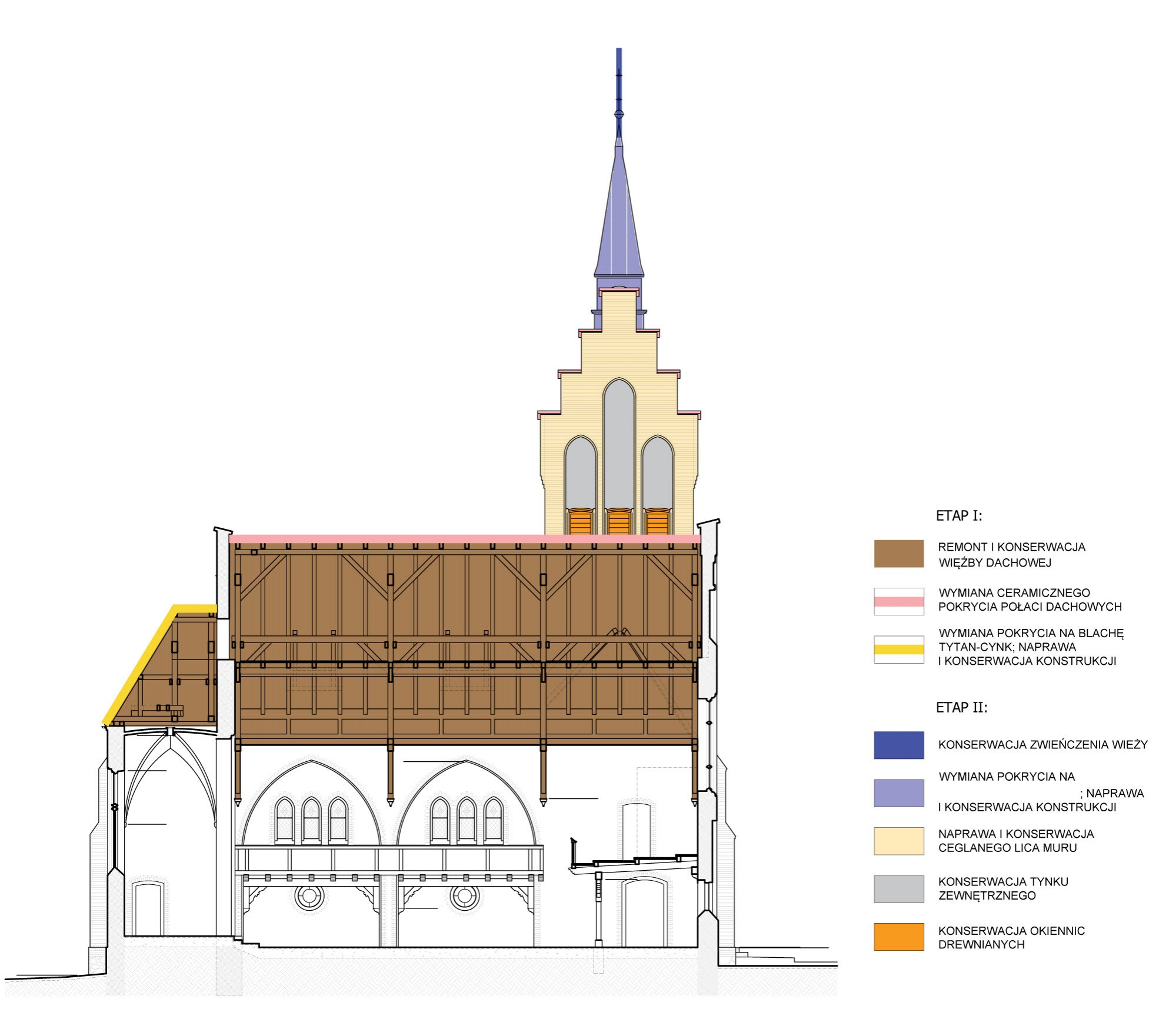Click the cream brick wall face swatch
Viewport: 1176px width, 1019px height.
click(898, 841)
